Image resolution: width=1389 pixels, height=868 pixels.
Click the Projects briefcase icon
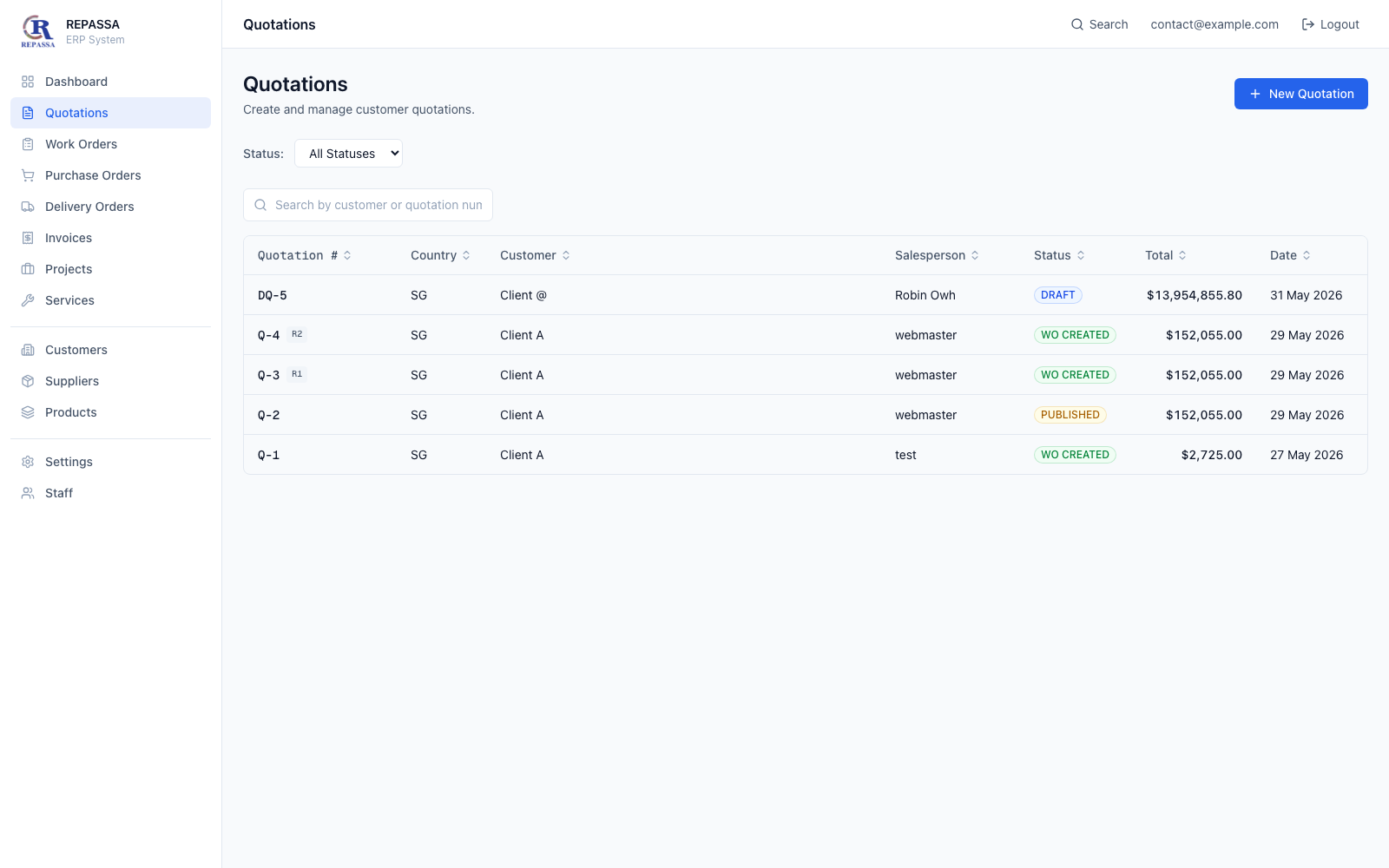click(x=28, y=269)
